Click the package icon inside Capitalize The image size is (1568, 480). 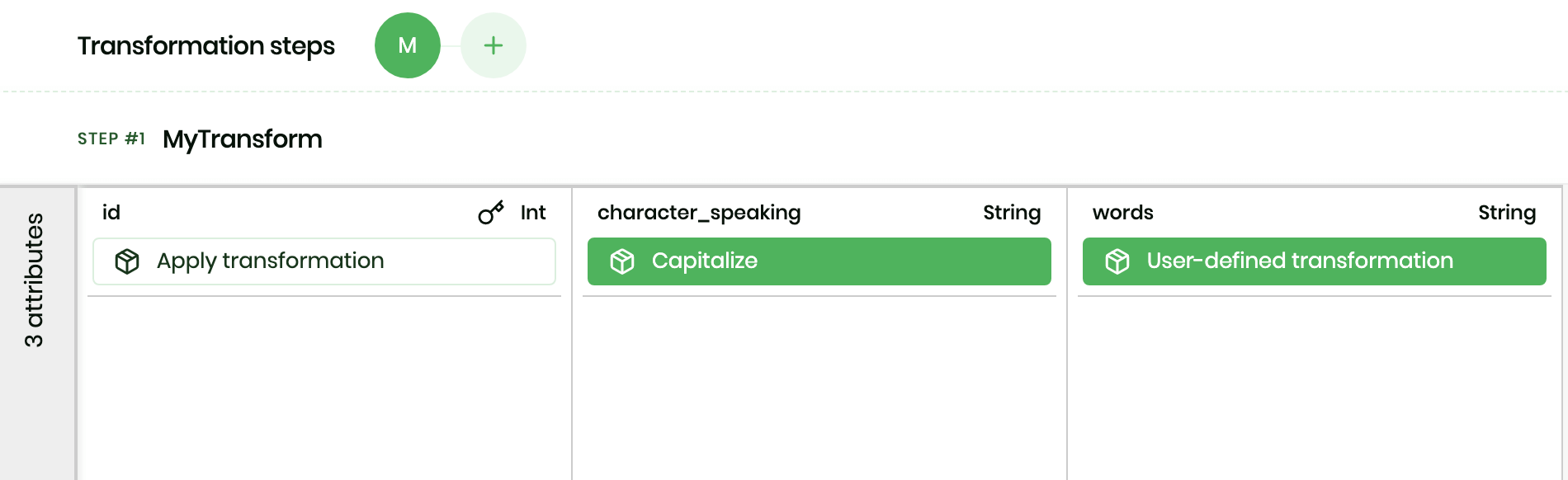click(x=621, y=261)
